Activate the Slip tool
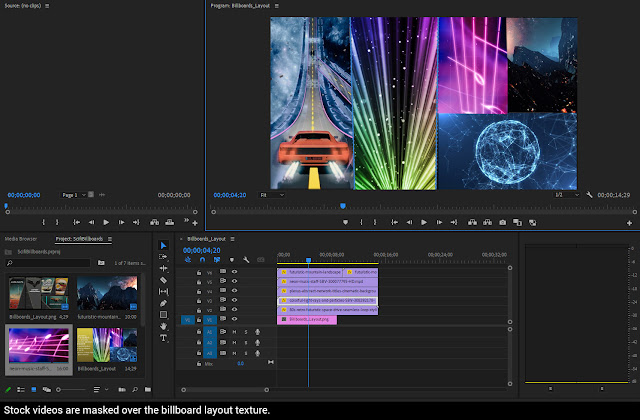640x420 pixels. (163, 291)
